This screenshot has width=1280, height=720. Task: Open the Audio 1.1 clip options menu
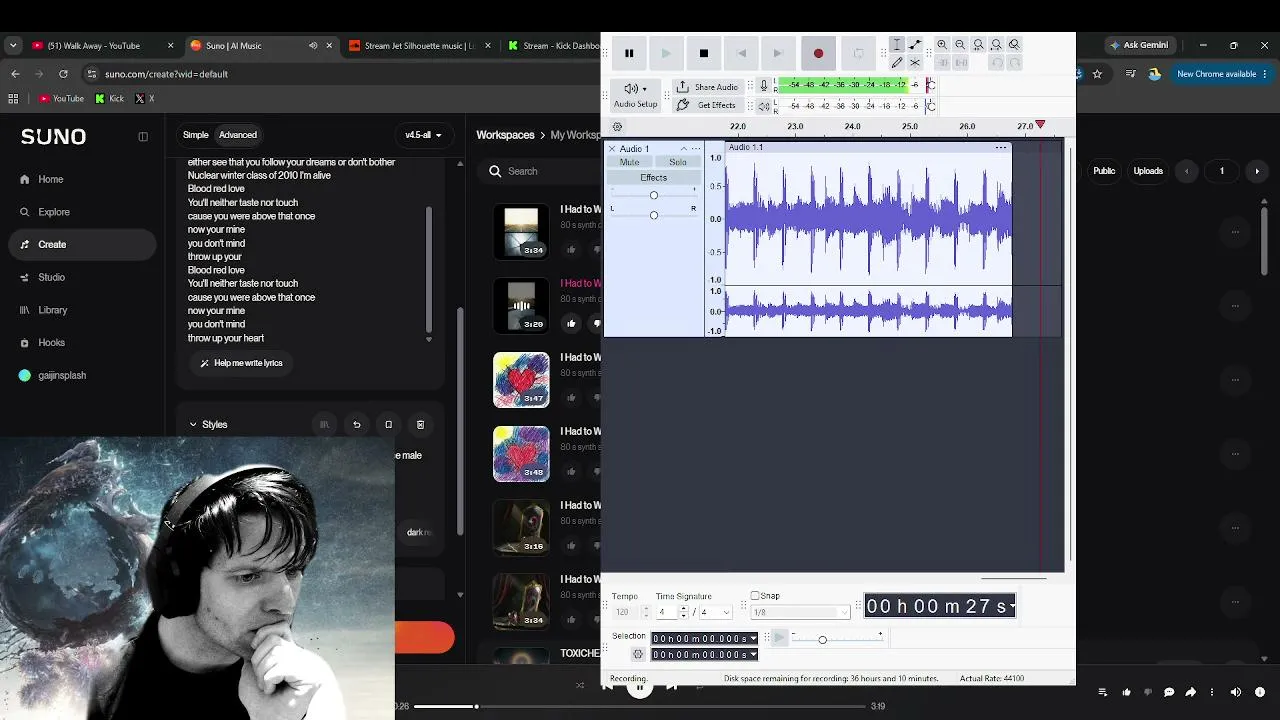click(x=1000, y=148)
